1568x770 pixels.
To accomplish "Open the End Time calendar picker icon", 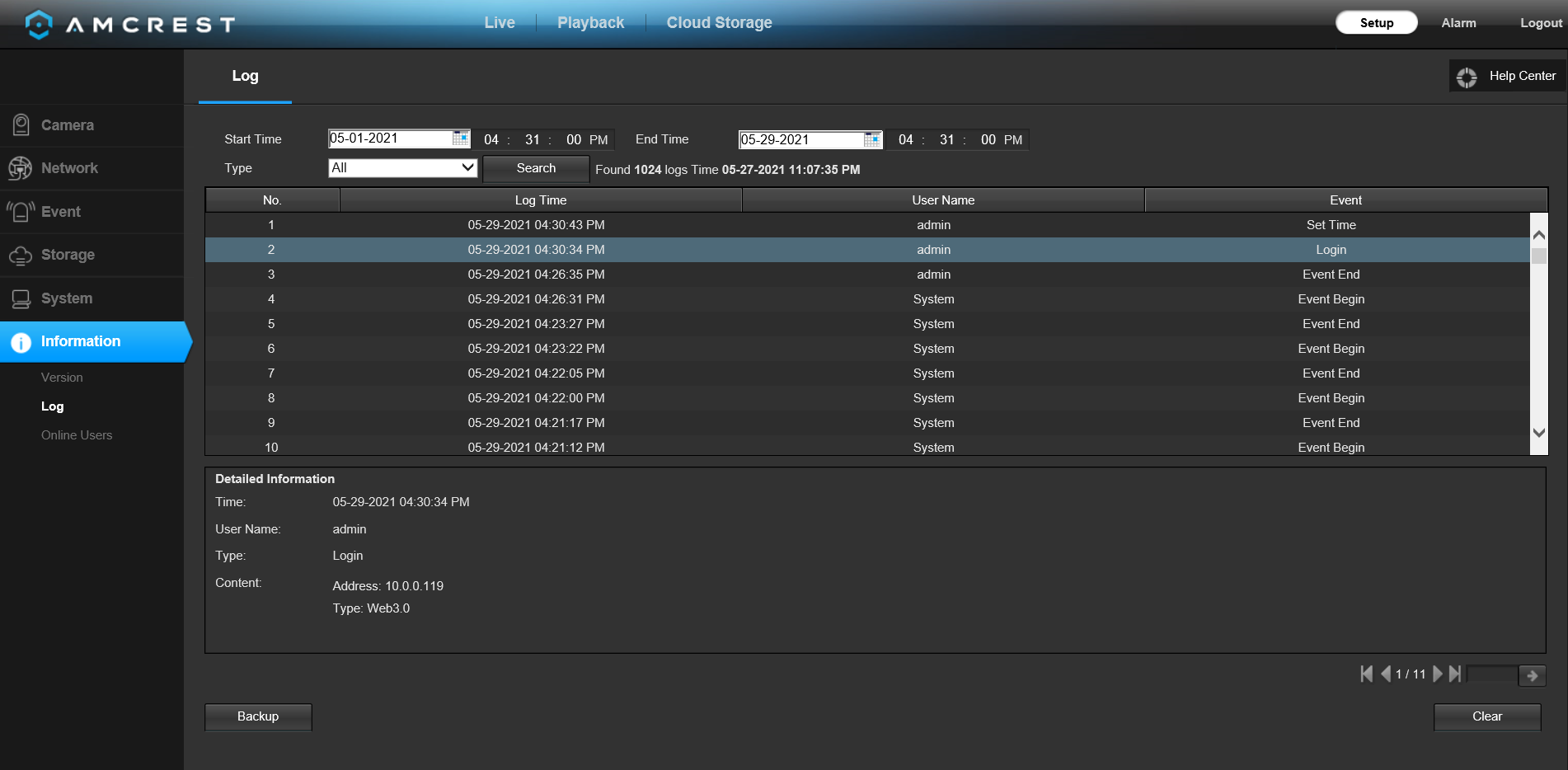I will point(872,139).
